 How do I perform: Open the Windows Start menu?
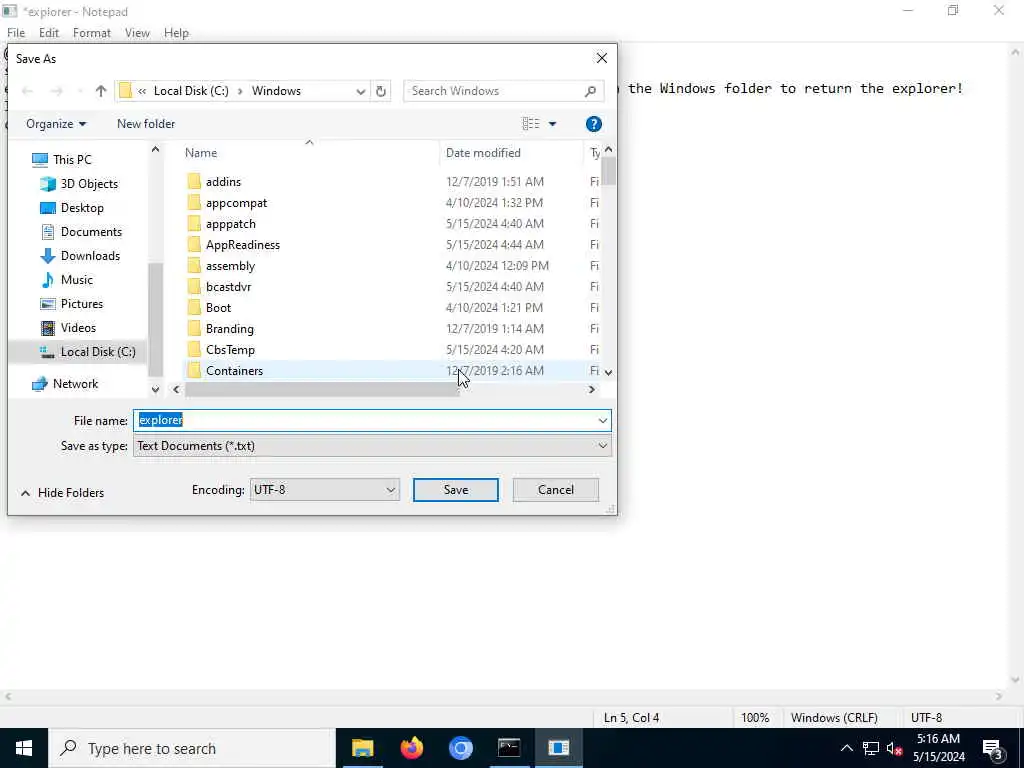24,748
